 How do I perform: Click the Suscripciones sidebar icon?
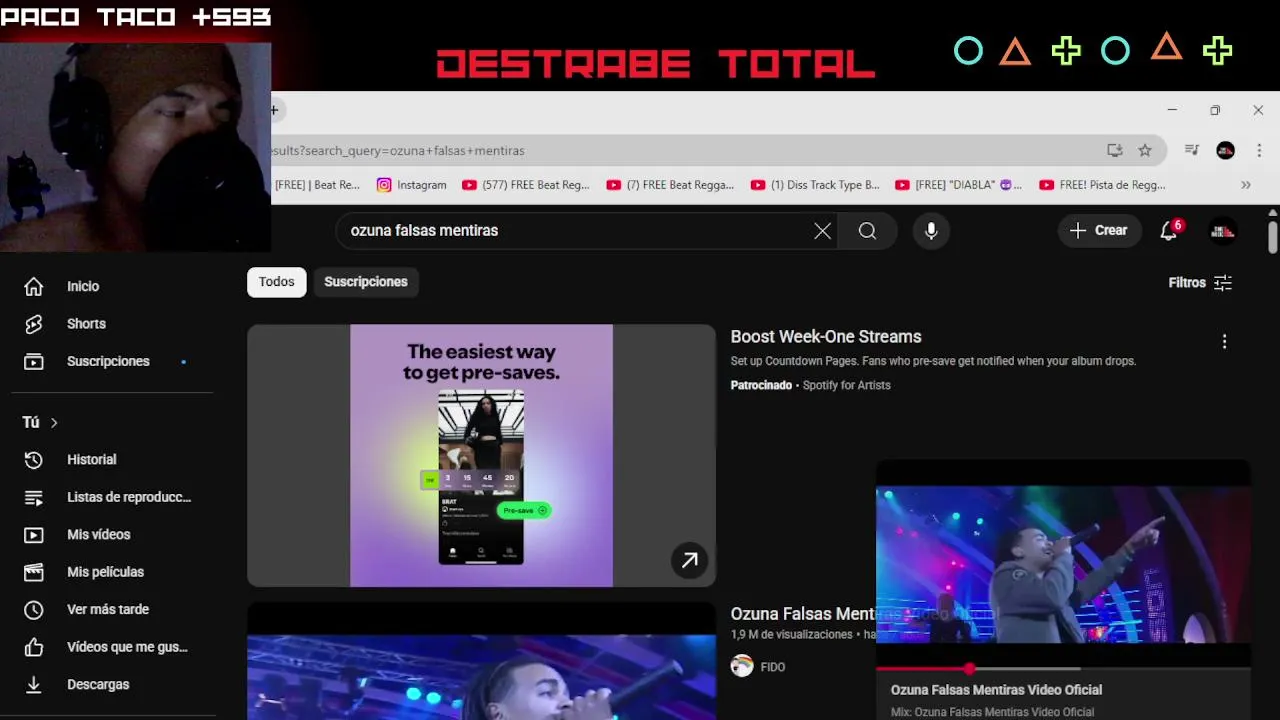pyautogui.click(x=34, y=361)
